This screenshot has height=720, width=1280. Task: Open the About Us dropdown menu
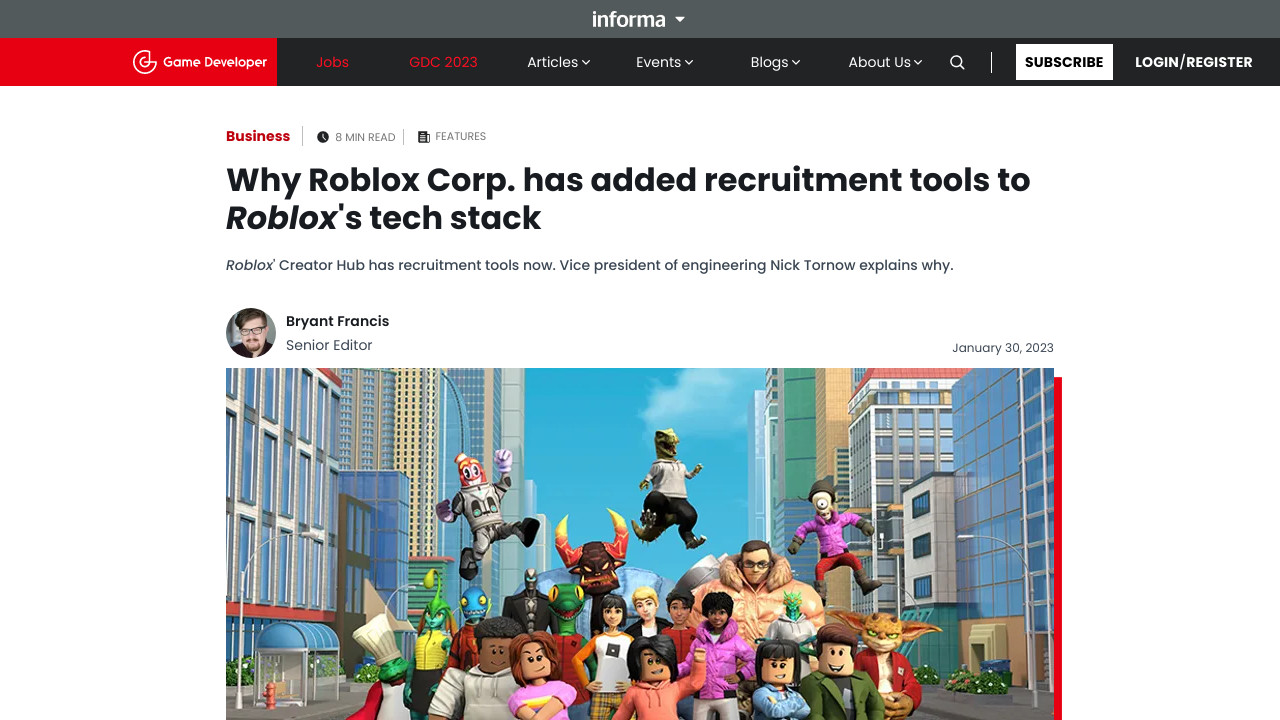pyautogui.click(x=885, y=62)
